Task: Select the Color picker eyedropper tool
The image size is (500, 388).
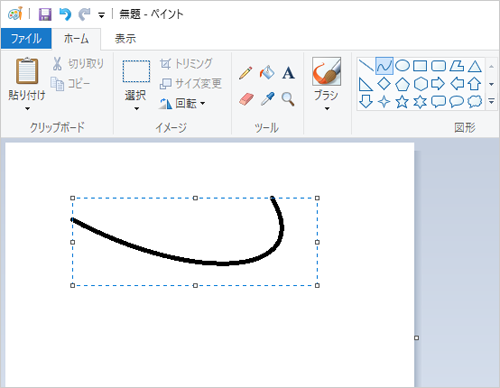Action: click(x=267, y=99)
